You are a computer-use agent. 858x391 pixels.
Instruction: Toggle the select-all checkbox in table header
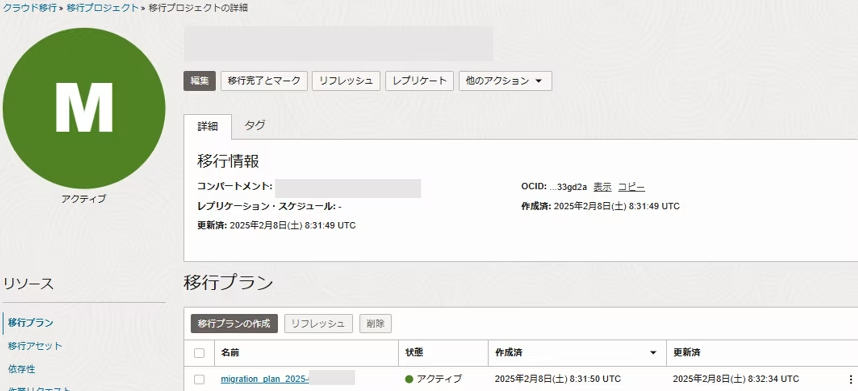pos(199,353)
